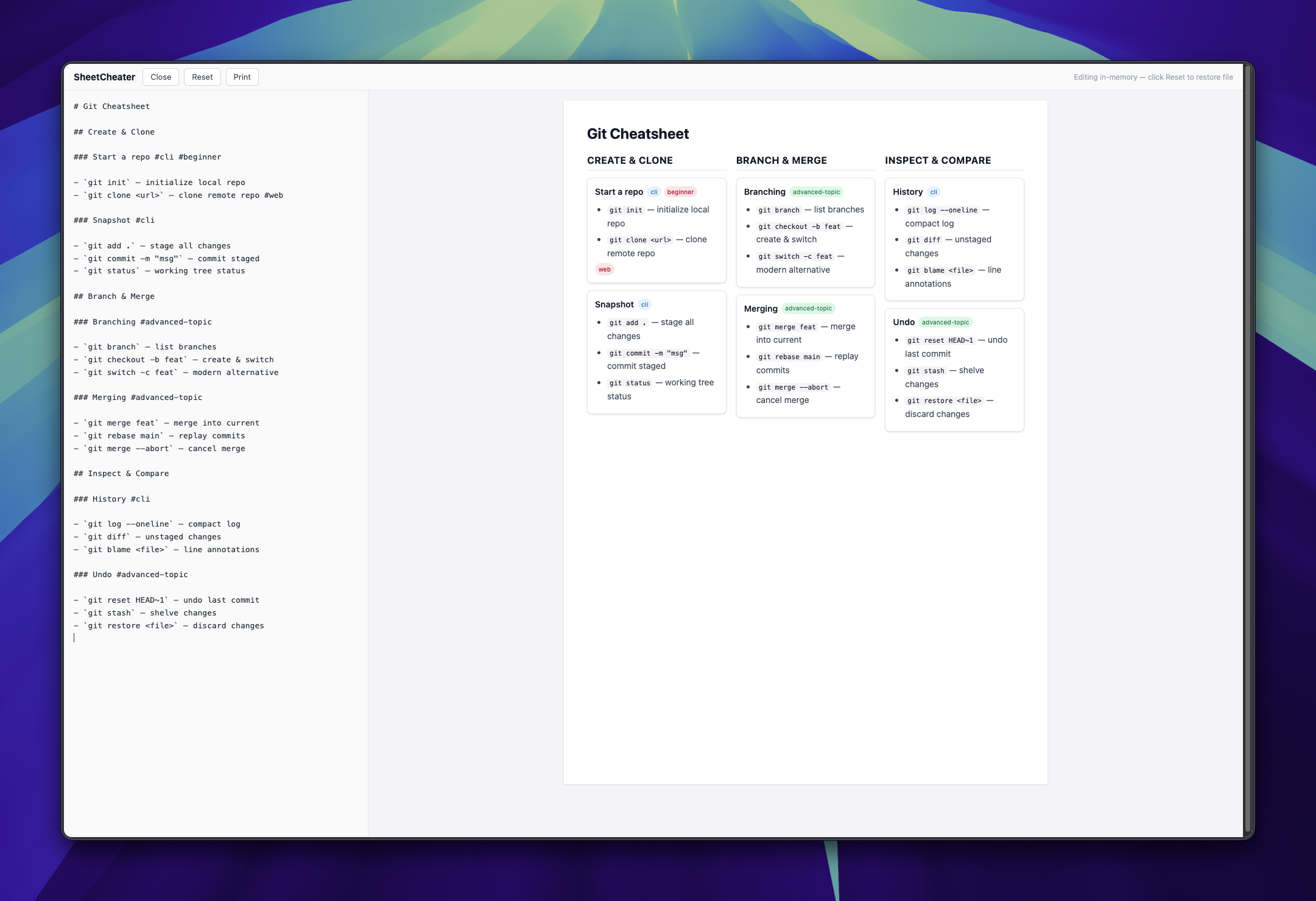Click the `git merge feat` editor line
1316x901 pixels.
coord(166,423)
